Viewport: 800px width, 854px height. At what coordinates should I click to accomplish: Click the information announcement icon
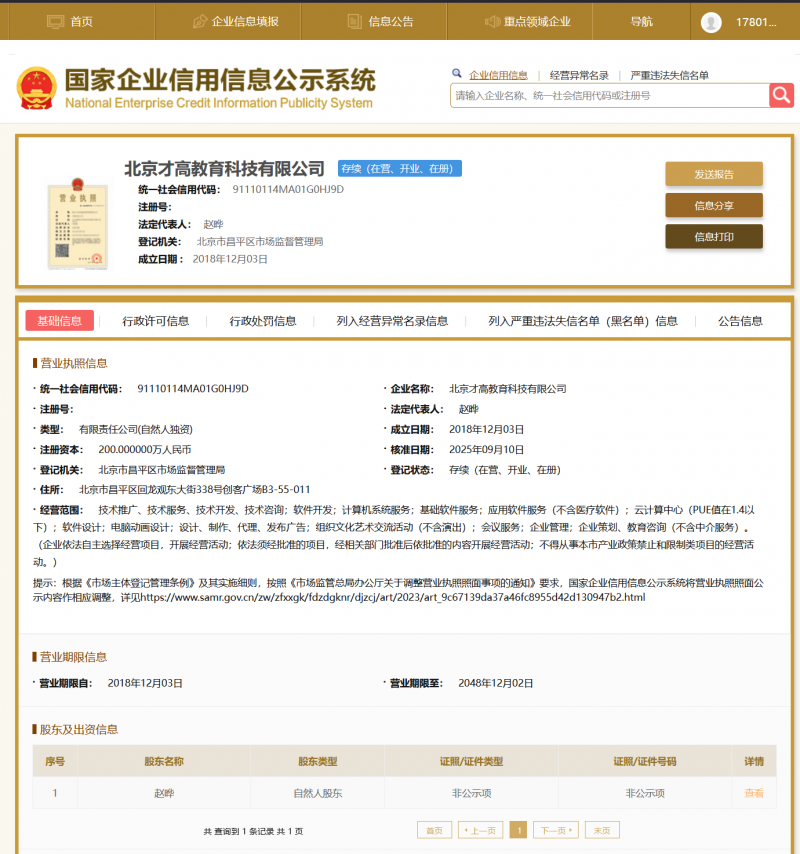coord(353,21)
